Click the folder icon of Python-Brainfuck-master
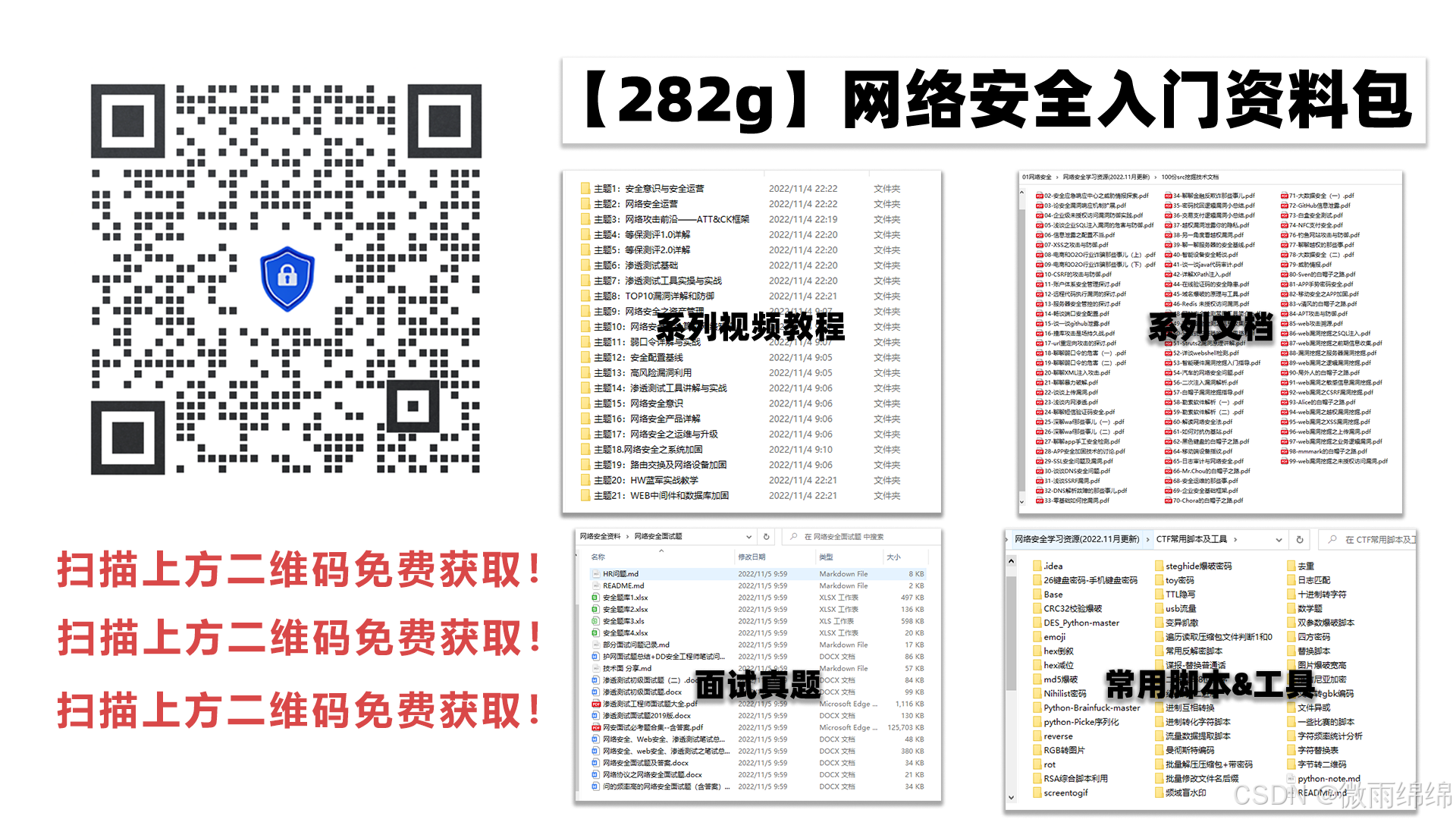1456x819 pixels. (1037, 708)
